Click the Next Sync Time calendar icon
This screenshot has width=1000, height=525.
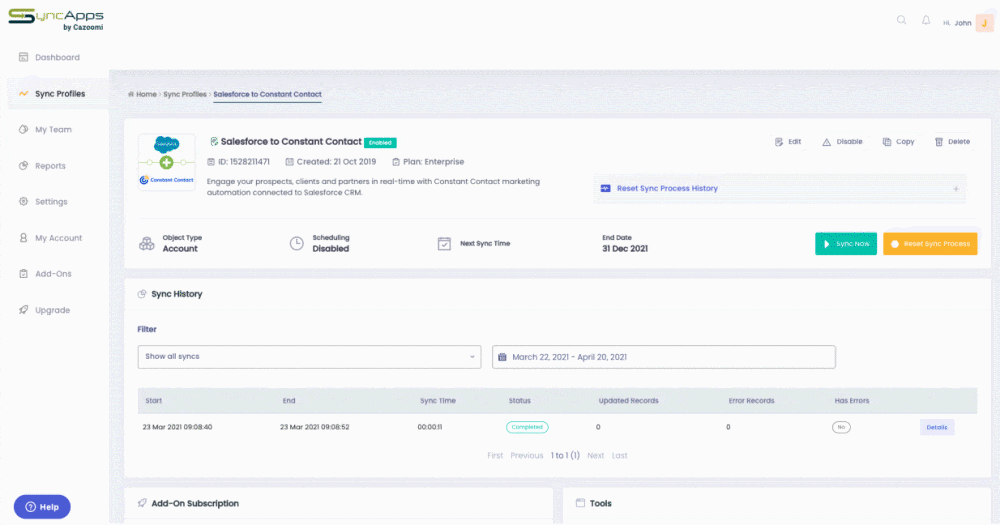tap(445, 244)
